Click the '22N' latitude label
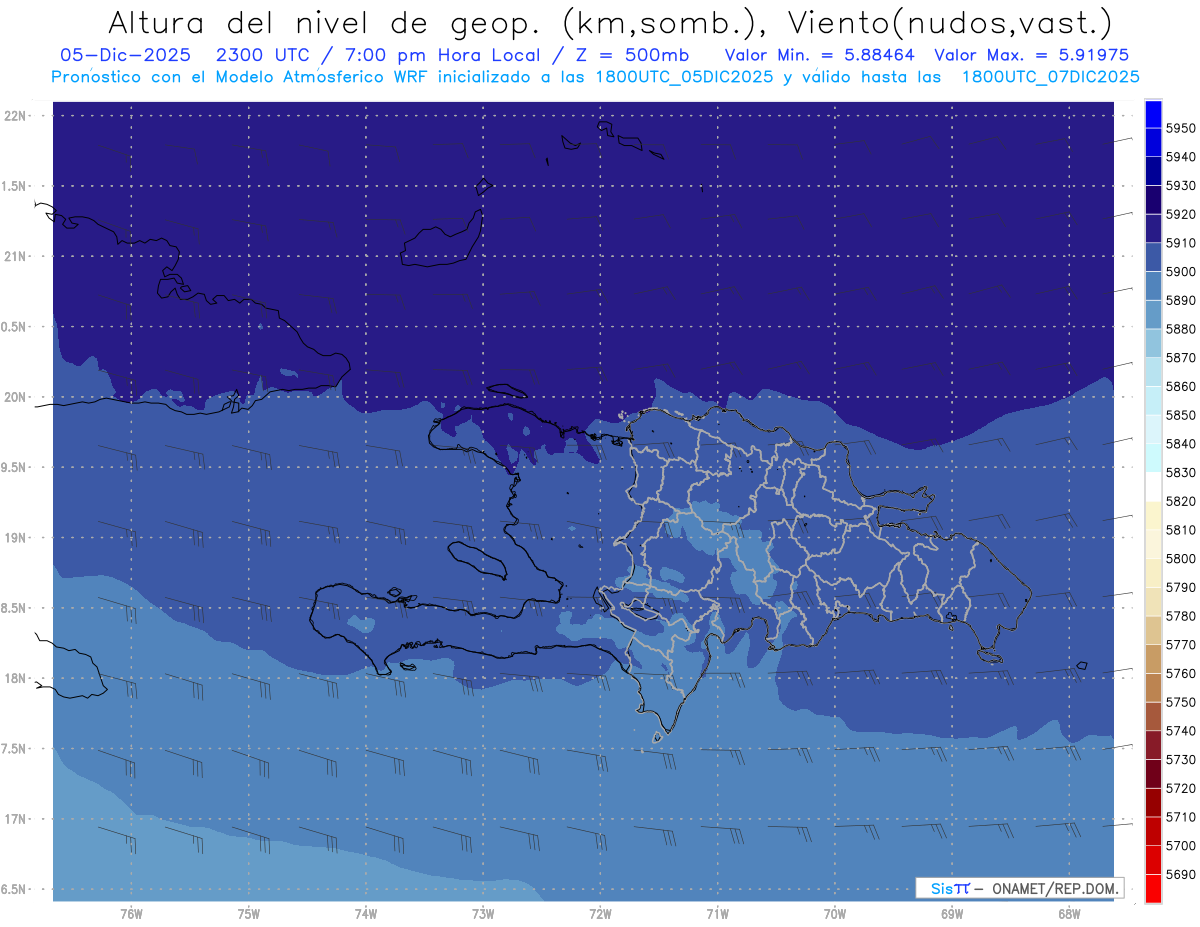 [x=17, y=115]
